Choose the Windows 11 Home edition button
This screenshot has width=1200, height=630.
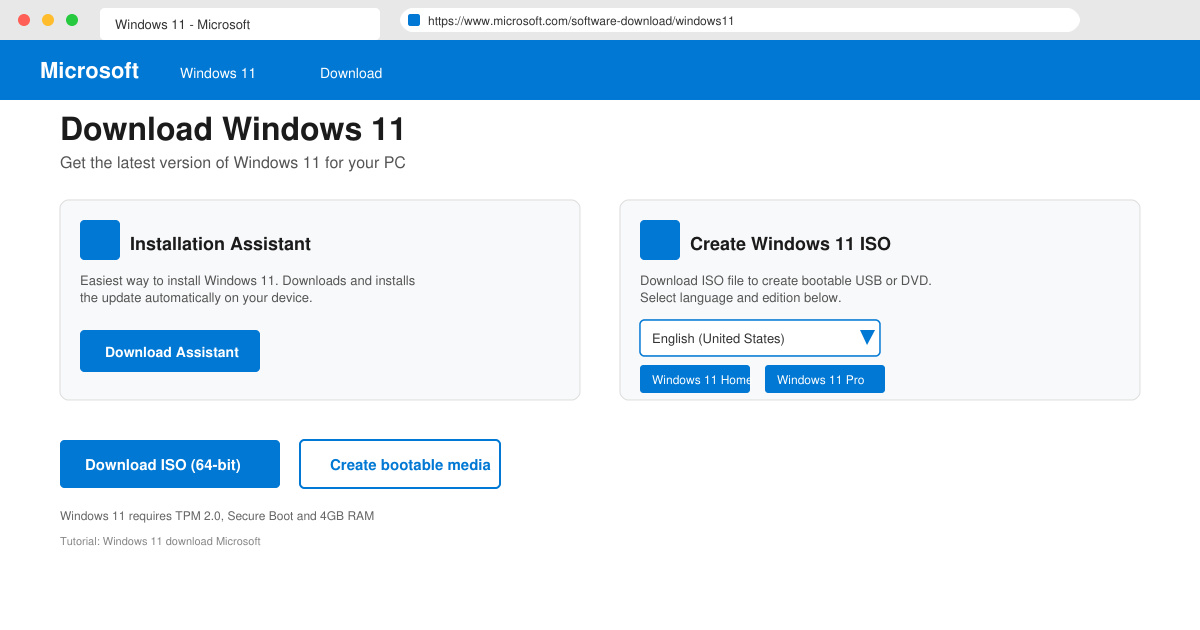coord(695,379)
